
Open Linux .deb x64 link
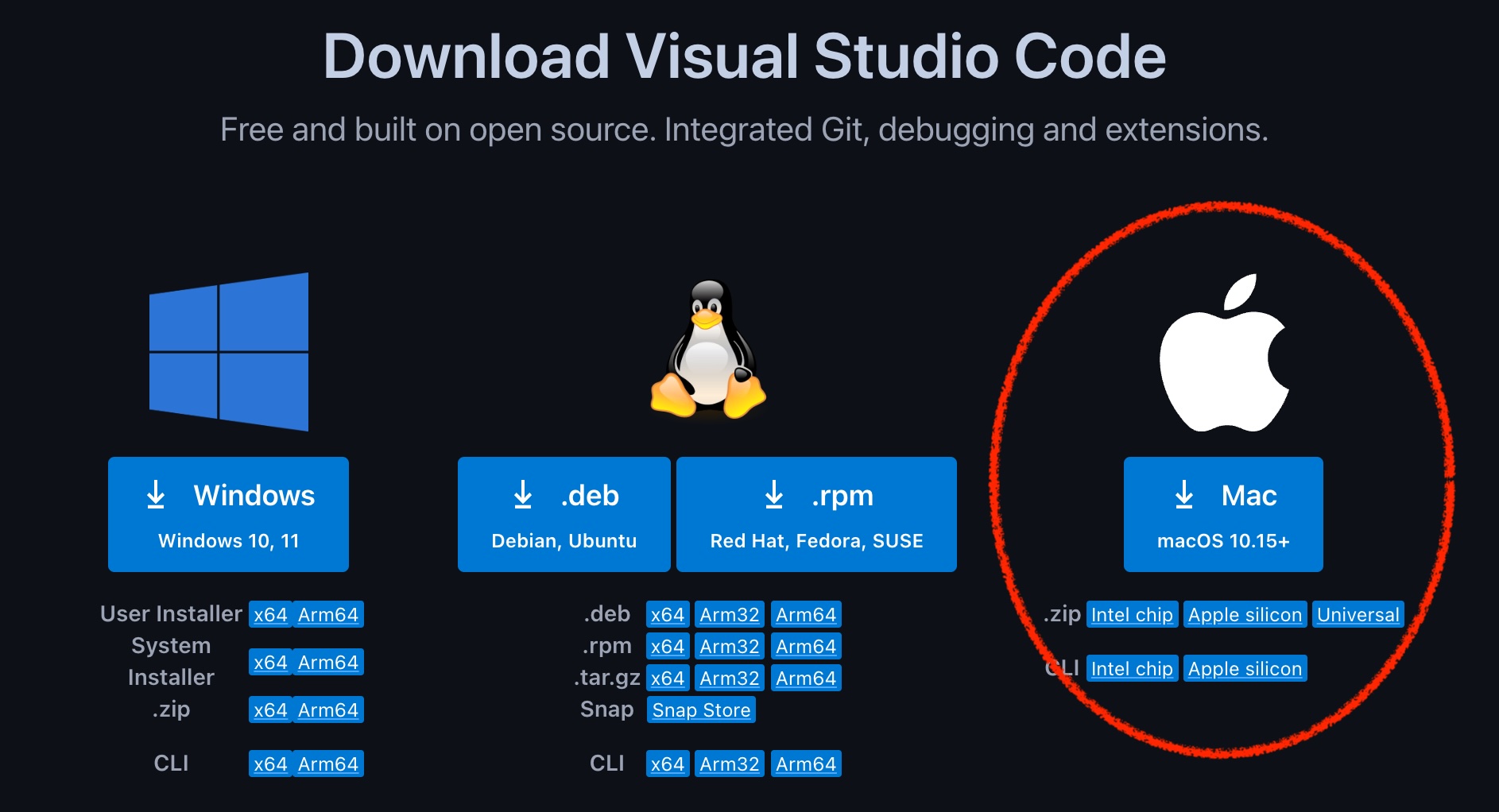(668, 614)
